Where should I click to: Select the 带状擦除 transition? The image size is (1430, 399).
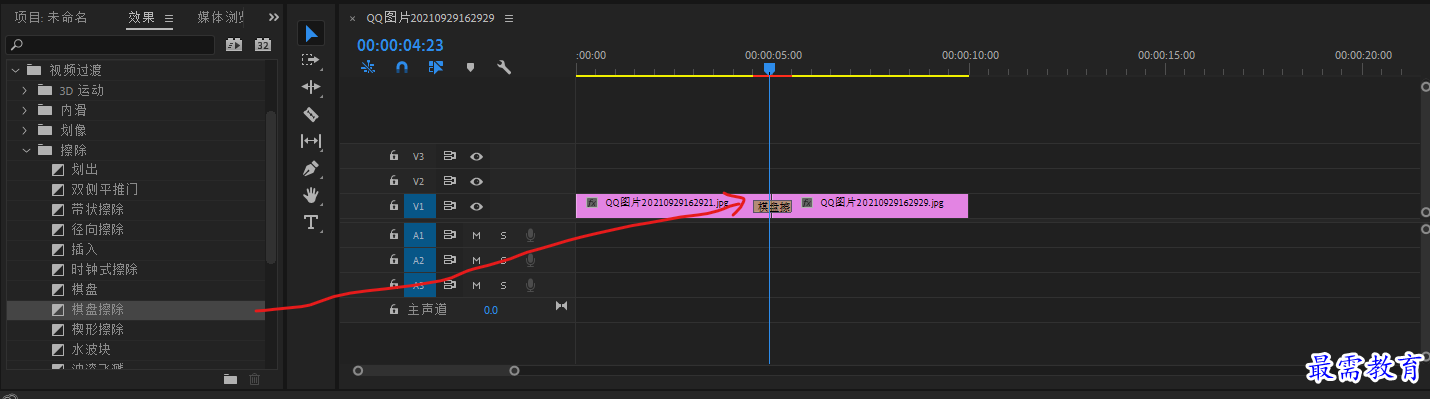[x=98, y=210]
